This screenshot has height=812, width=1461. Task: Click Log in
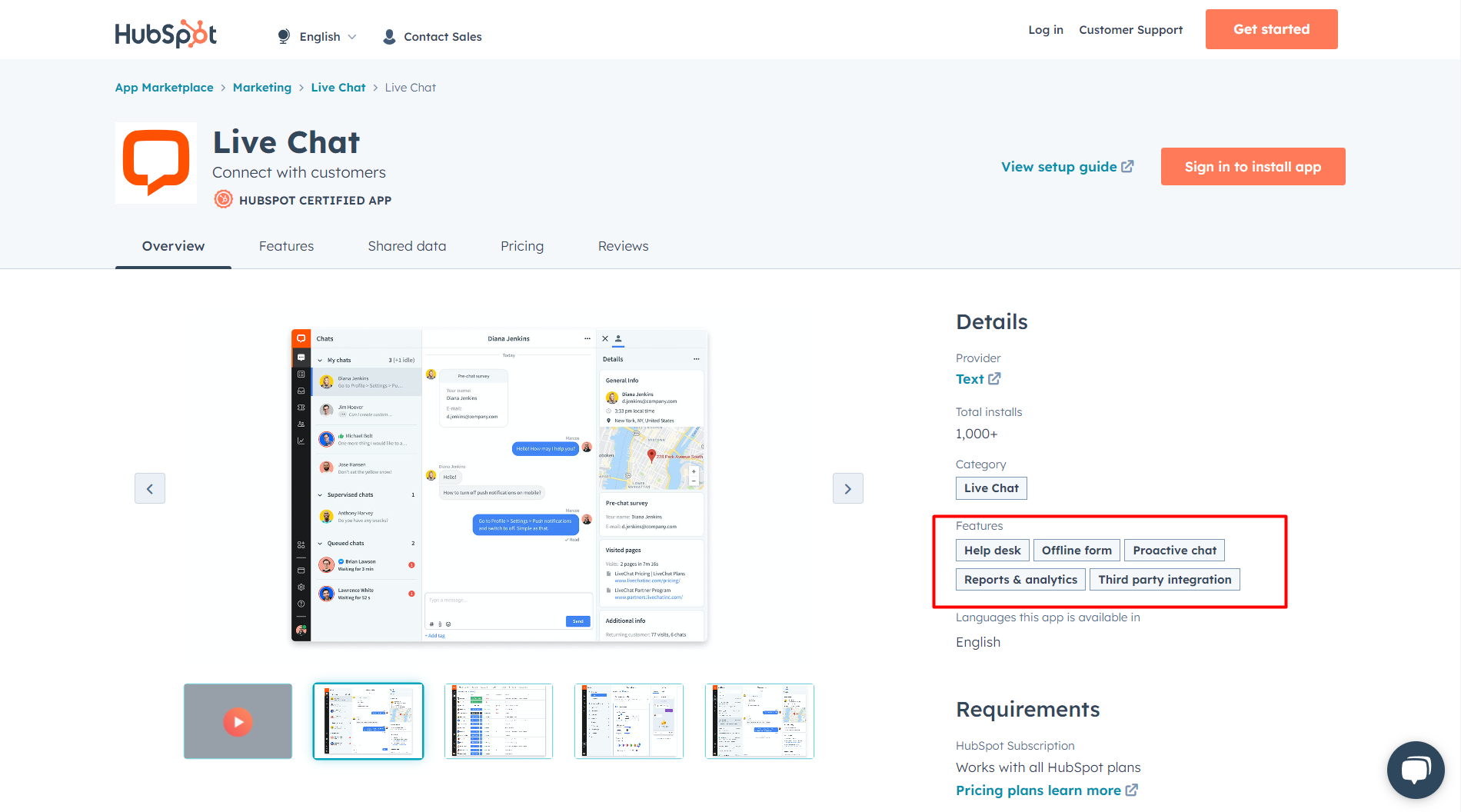(x=1046, y=30)
